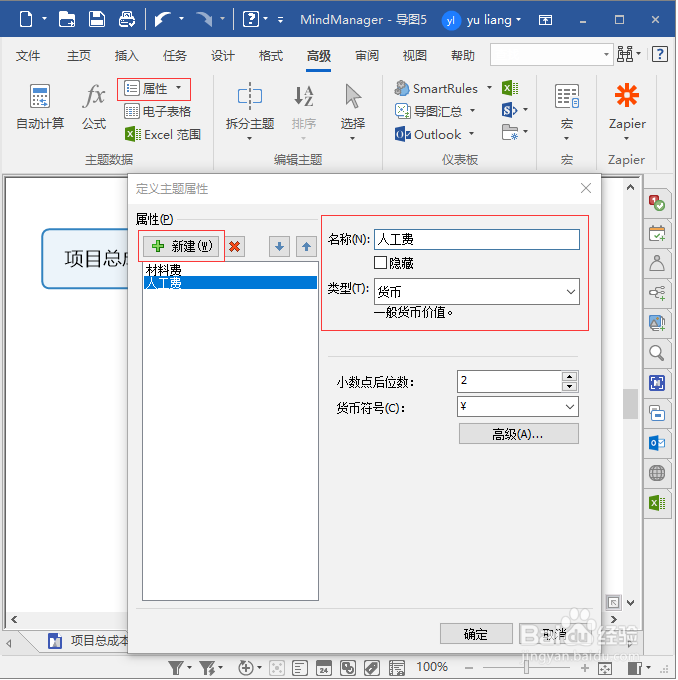Click the Name (名称) input field
The height and width of the screenshot is (680, 678).
476,239
